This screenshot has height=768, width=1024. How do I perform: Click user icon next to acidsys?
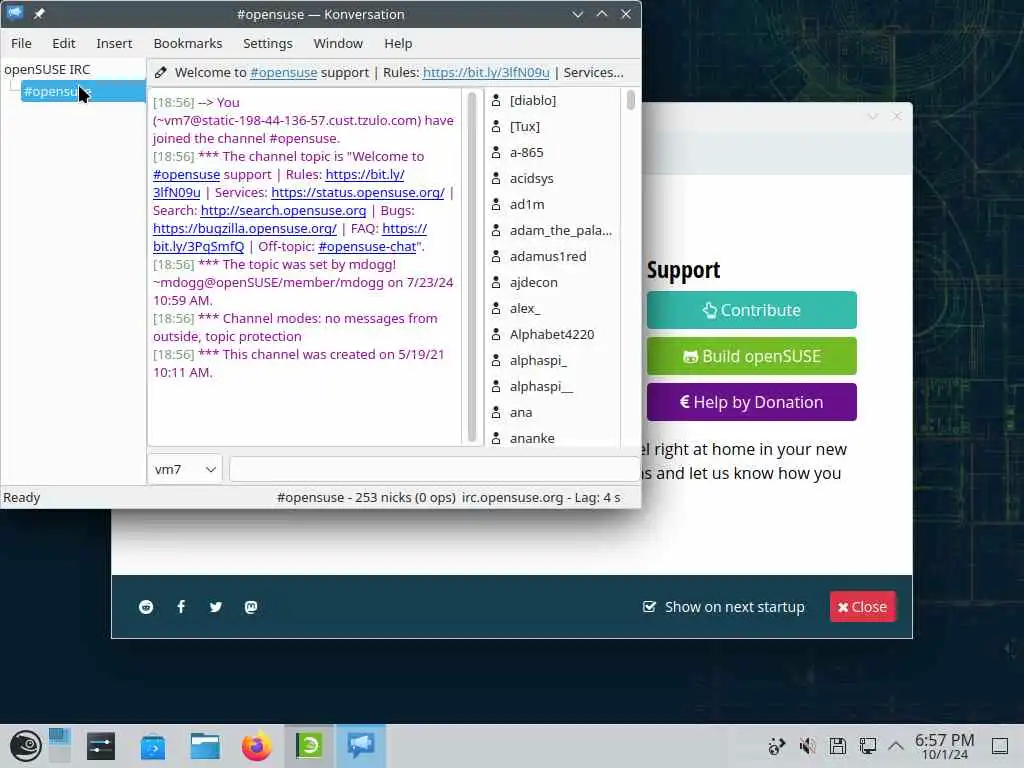tap(496, 178)
